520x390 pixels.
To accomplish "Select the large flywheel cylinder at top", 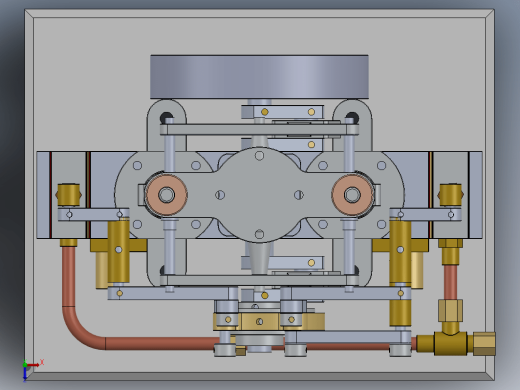I will 259,77.
